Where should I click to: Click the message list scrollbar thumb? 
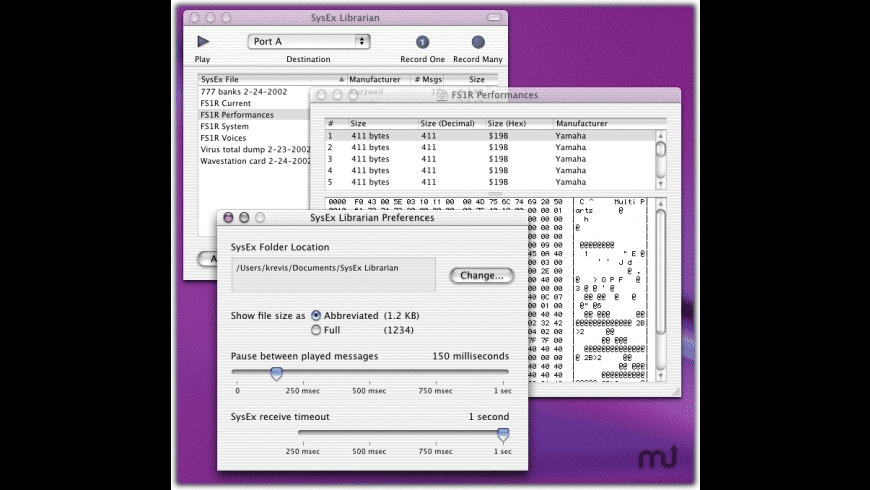[x=661, y=149]
